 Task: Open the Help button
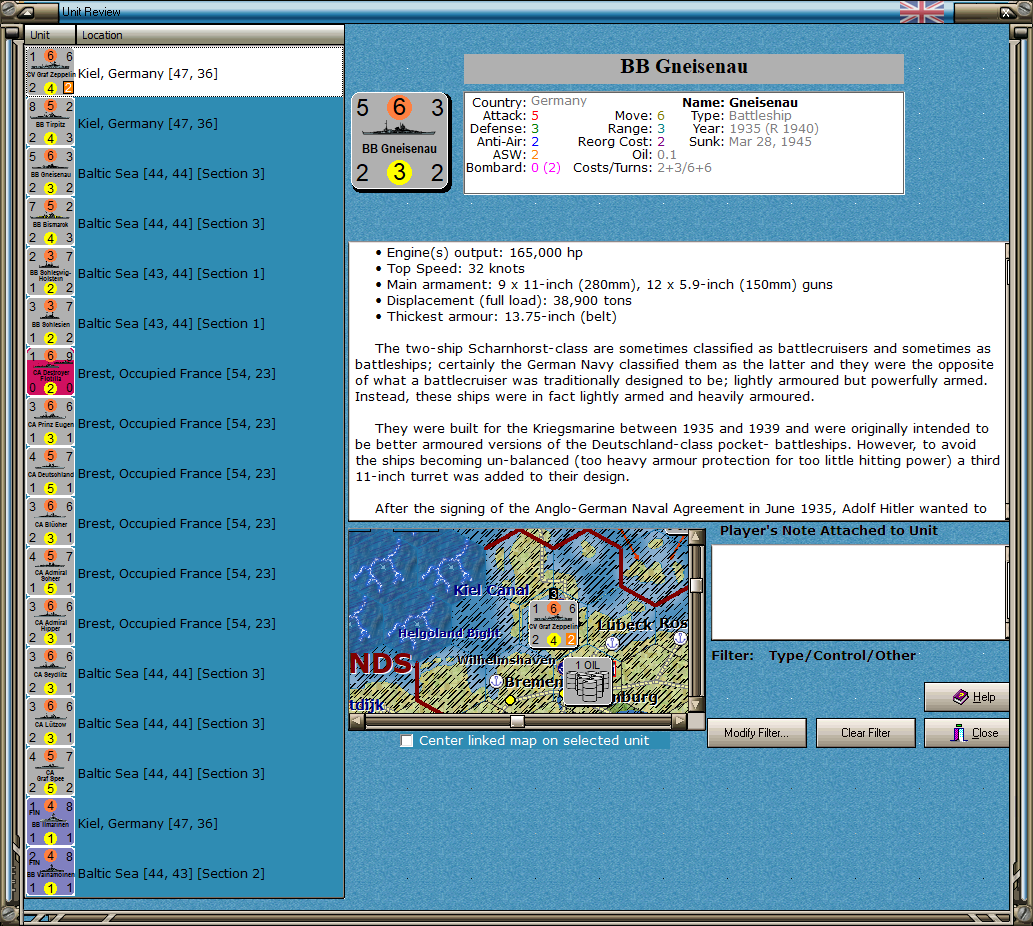[966, 697]
